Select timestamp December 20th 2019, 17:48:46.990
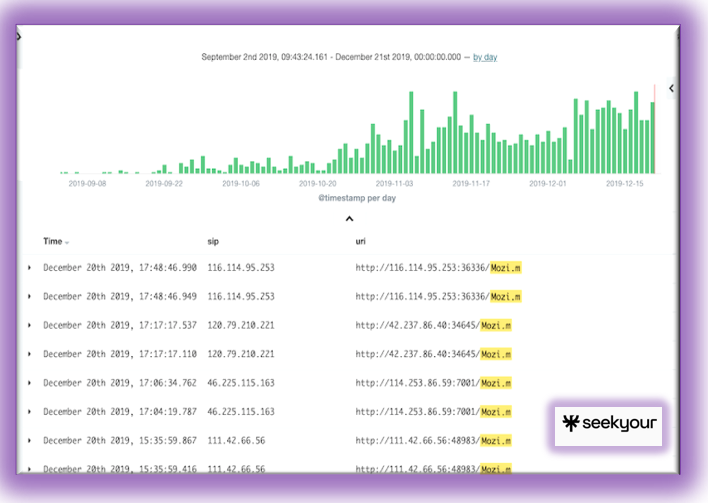This screenshot has width=708, height=503. click(120, 268)
